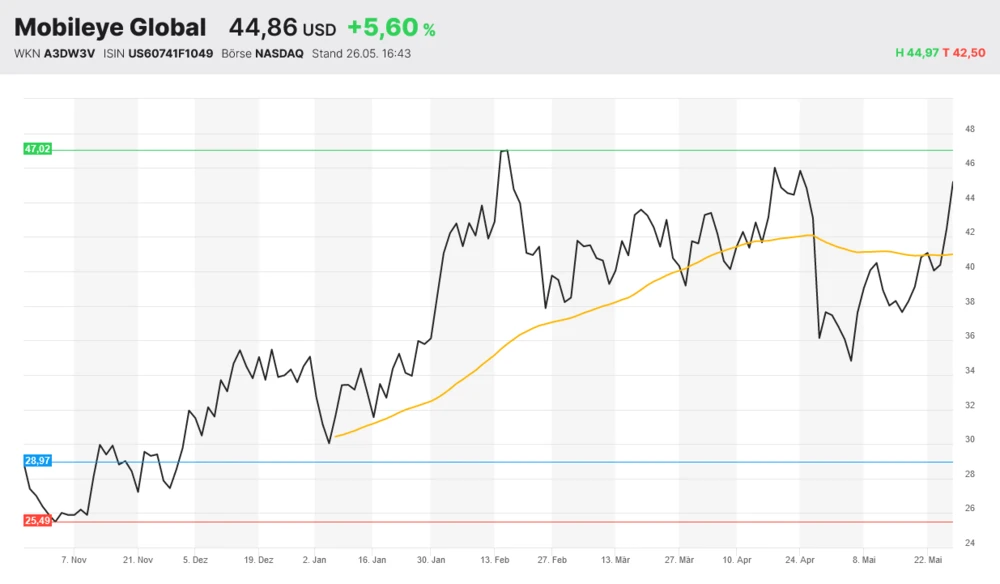Screen dimensions: 1000x584
Task: Click the 24. Apr date on the x-axis
Action: click(799, 560)
